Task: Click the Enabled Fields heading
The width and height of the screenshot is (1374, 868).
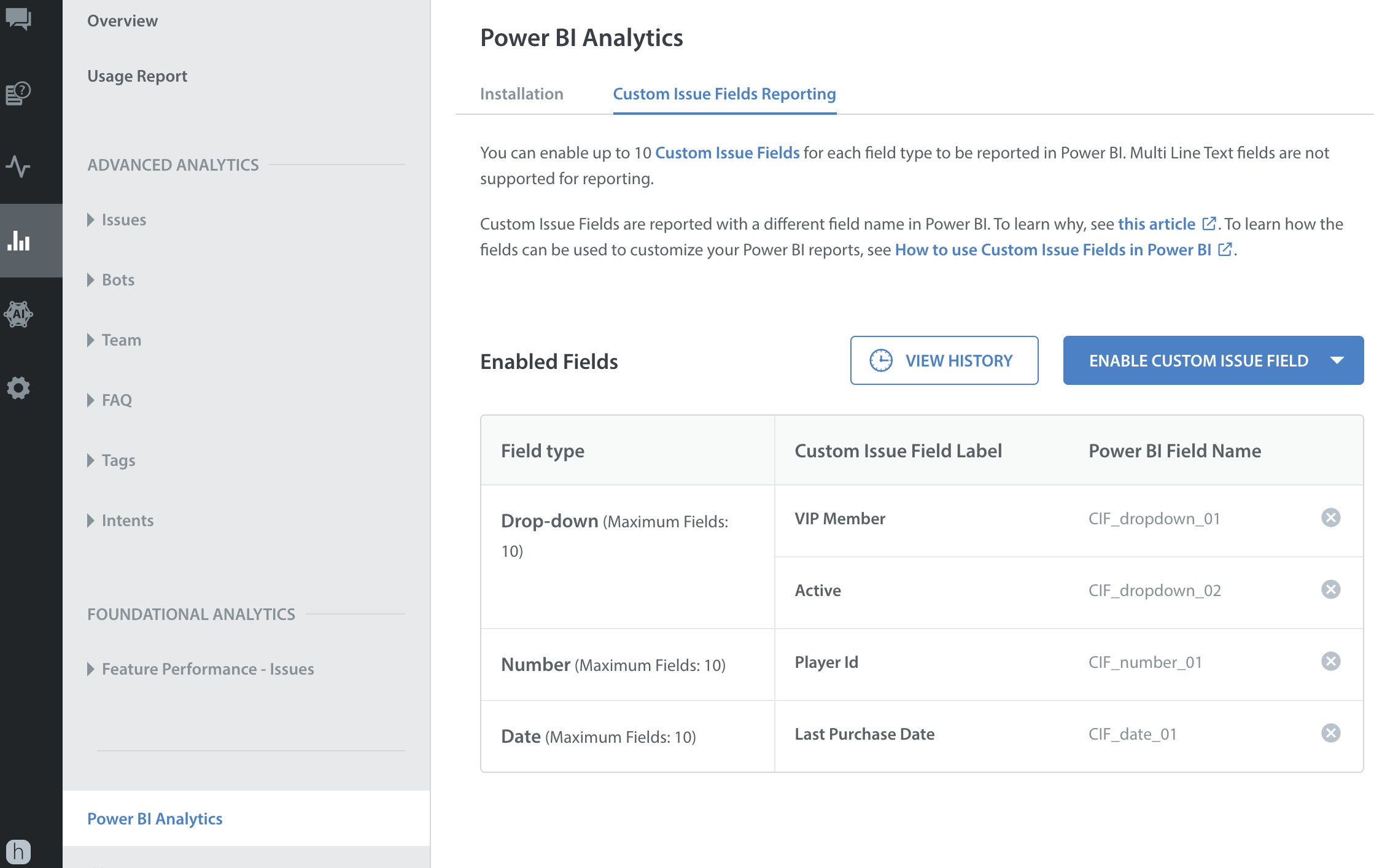Action: (x=549, y=362)
